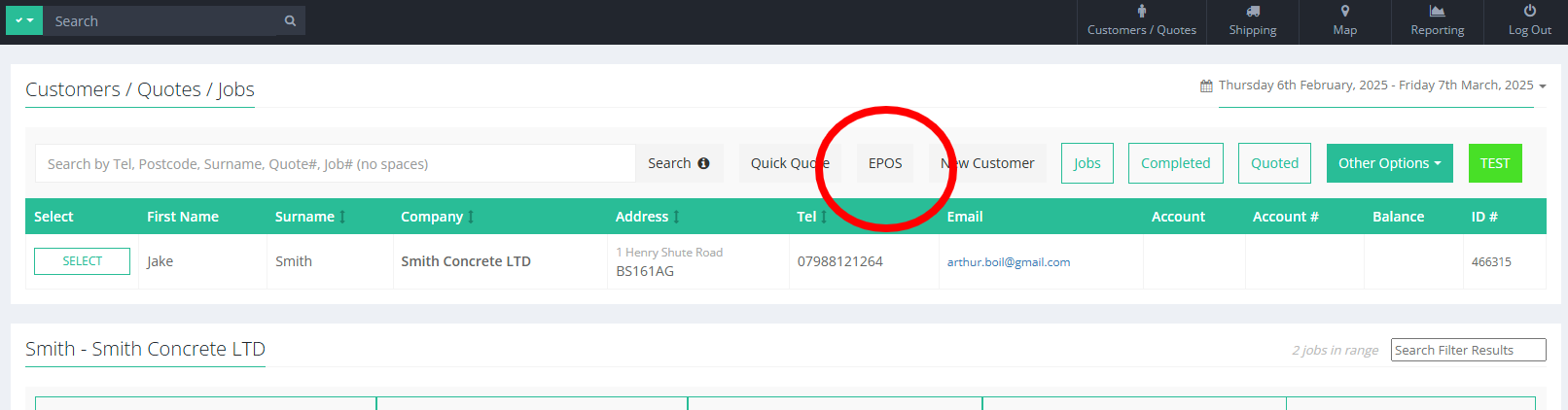The image size is (1568, 410).
Task: Expand the Other Options dropdown
Action: pyautogui.click(x=1390, y=163)
